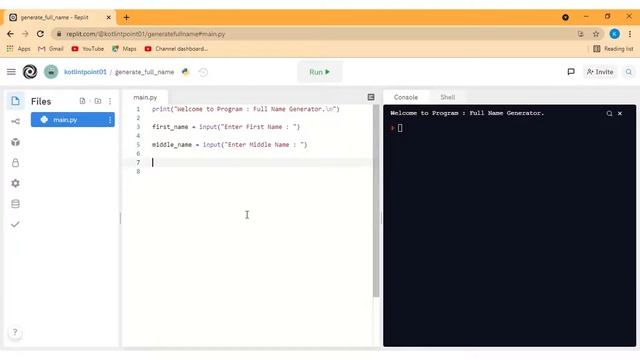Open the Database sidebar icon
The width and height of the screenshot is (640, 360).
[15, 204]
